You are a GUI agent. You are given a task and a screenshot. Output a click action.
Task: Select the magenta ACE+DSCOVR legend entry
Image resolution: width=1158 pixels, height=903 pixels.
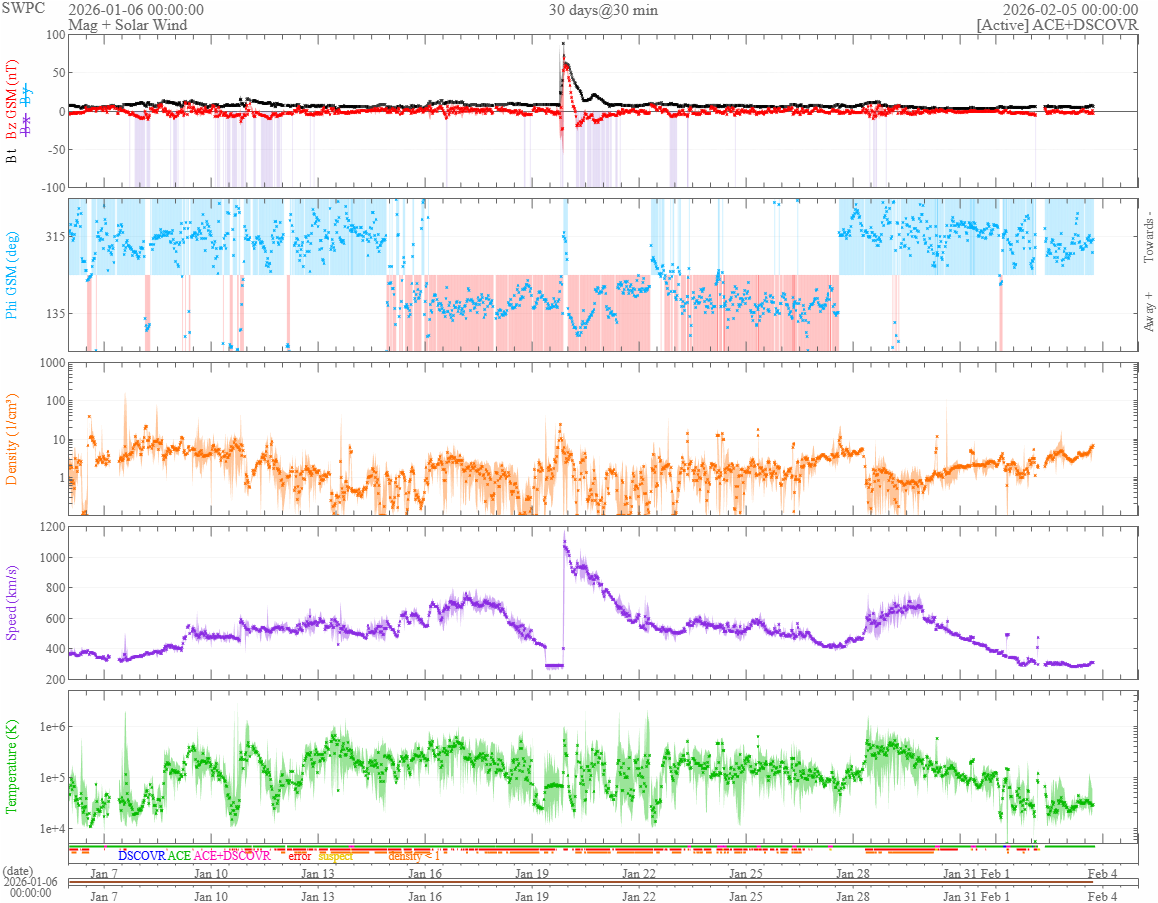click(x=232, y=856)
